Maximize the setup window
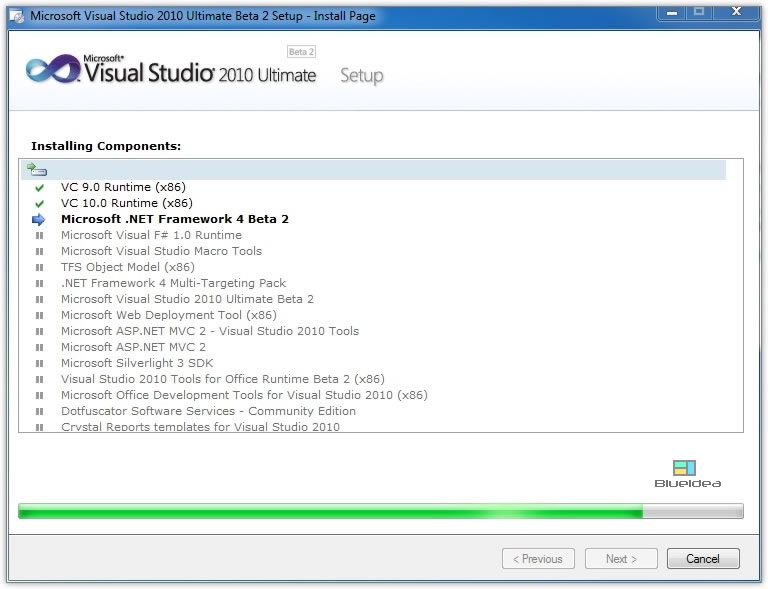The height and width of the screenshot is (589, 768). [x=699, y=12]
